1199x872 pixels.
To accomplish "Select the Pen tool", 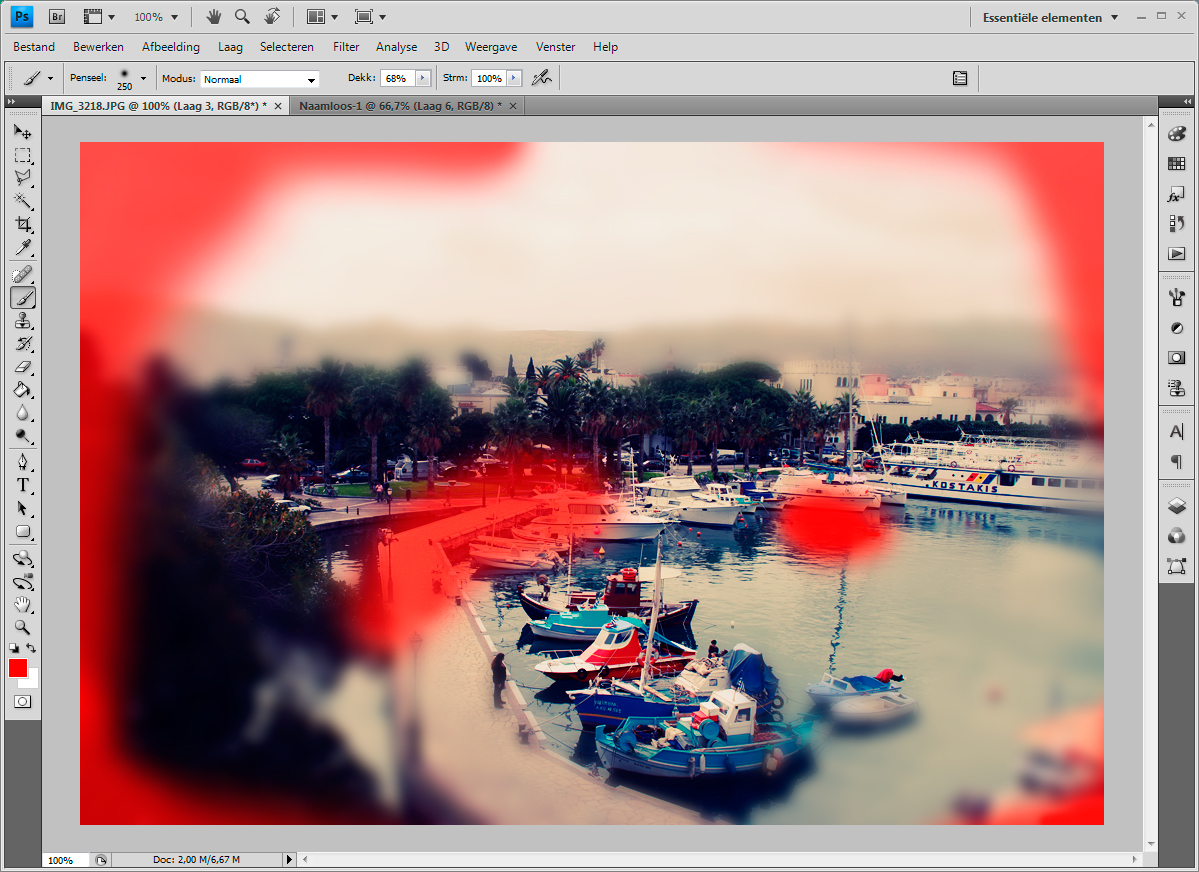I will click(23, 462).
